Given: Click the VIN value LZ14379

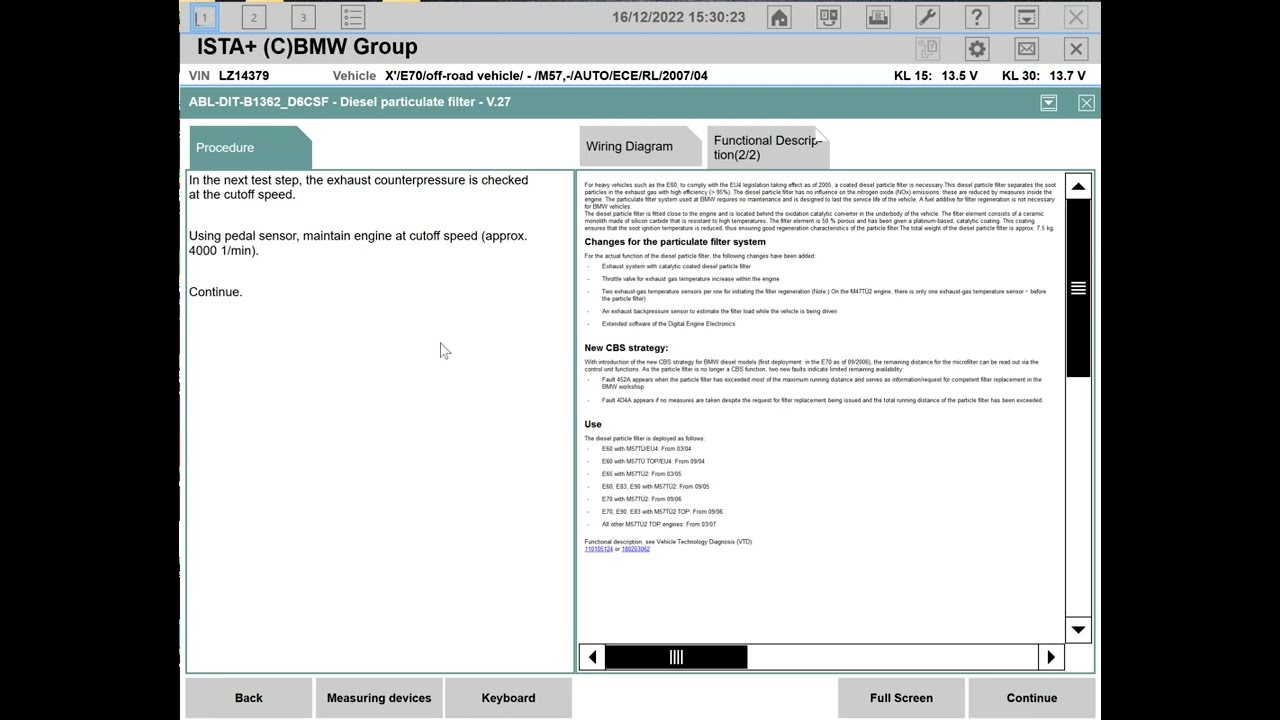Looking at the screenshot, I should [244, 76].
